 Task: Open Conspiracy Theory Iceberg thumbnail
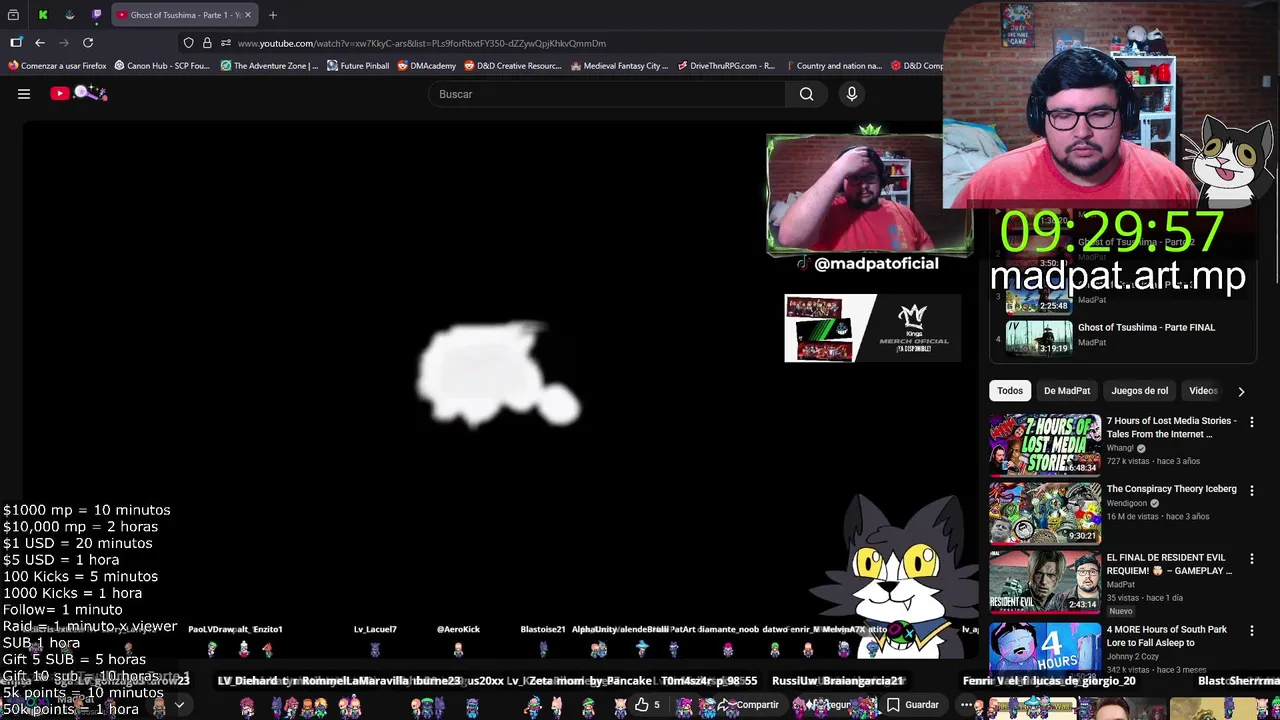pyautogui.click(x=1045, y=513)
